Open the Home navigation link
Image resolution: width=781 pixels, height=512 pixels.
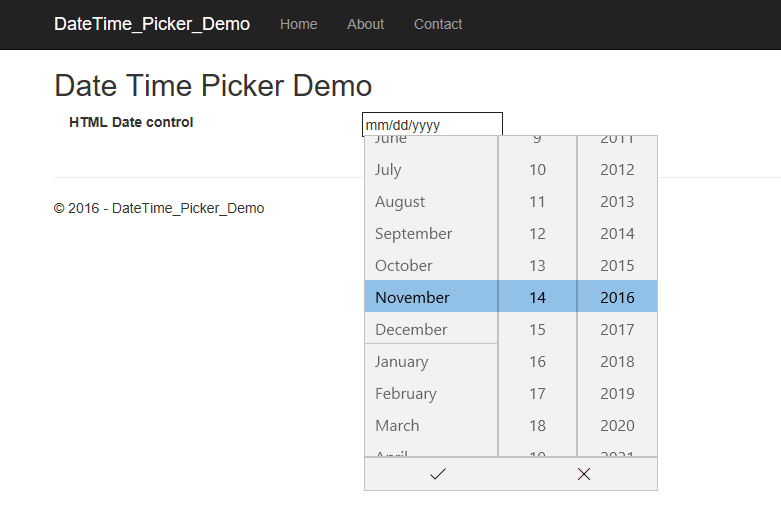click(298, 24)
